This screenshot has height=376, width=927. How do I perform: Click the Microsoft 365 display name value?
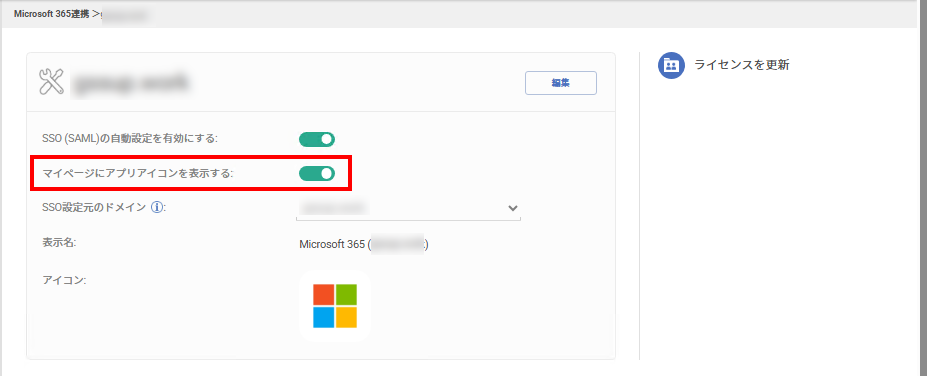[x=364, y=244]
